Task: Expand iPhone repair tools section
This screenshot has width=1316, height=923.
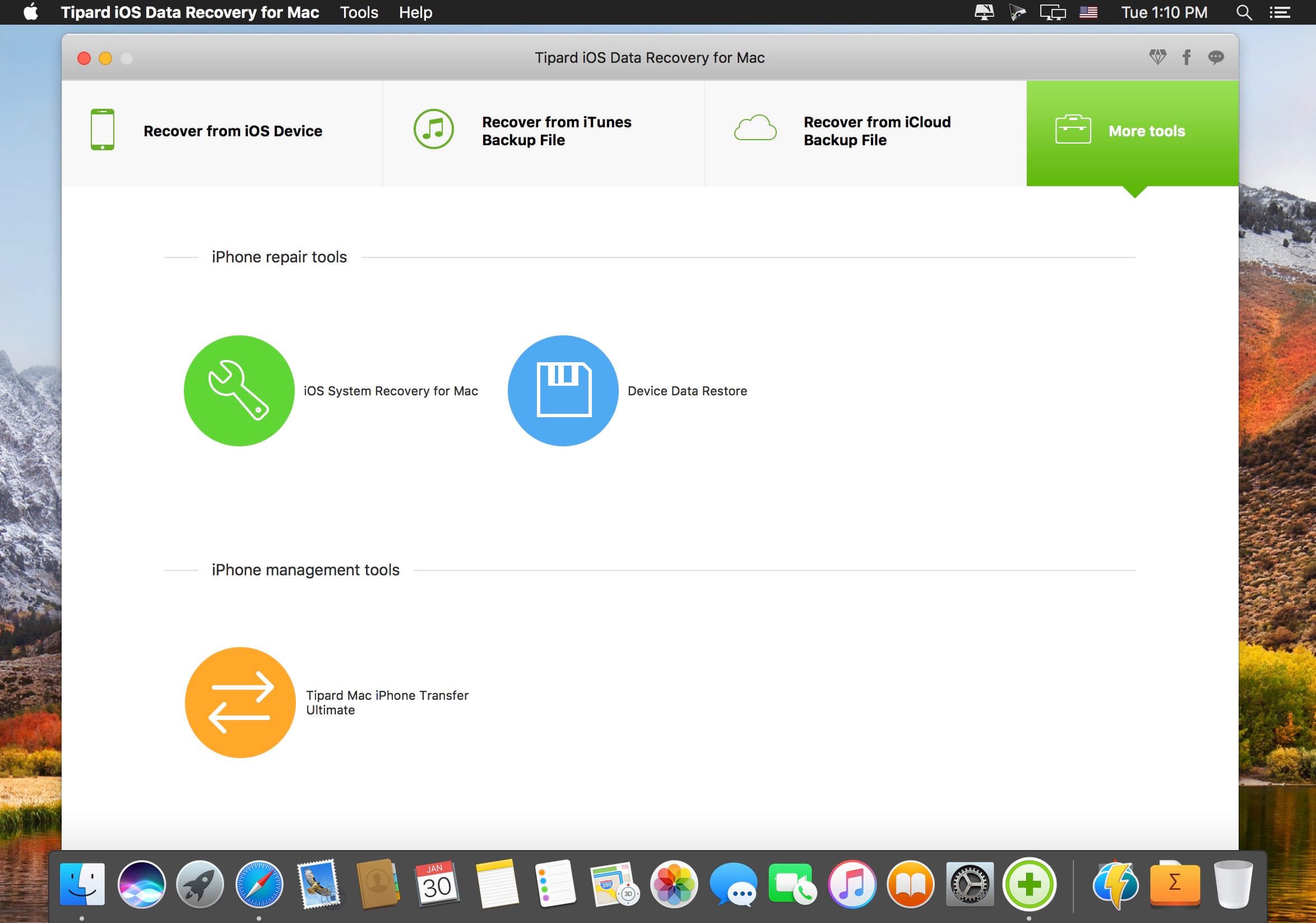Action: pyautogui.click(x=280, y=256)
